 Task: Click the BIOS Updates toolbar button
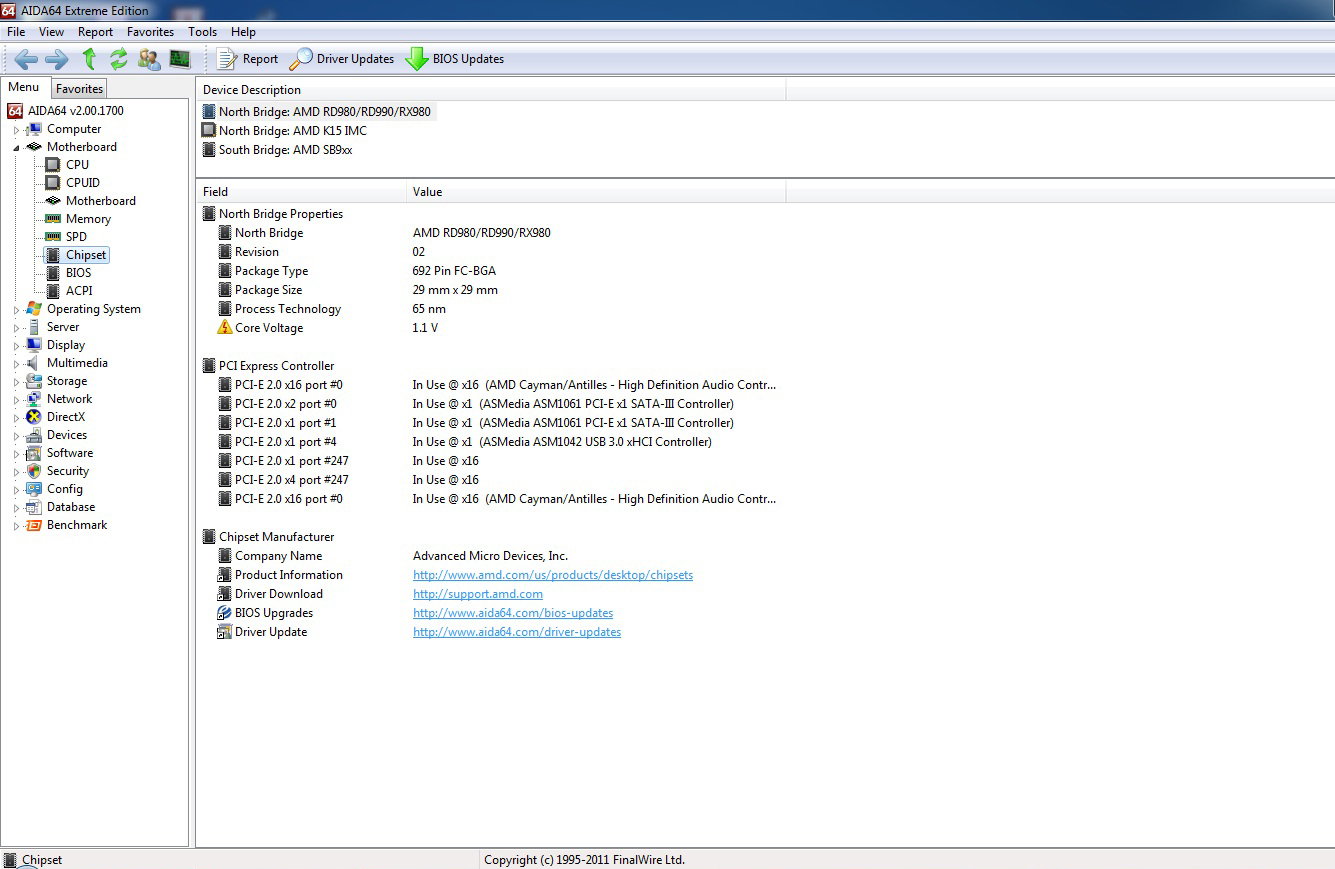[455, 59]
